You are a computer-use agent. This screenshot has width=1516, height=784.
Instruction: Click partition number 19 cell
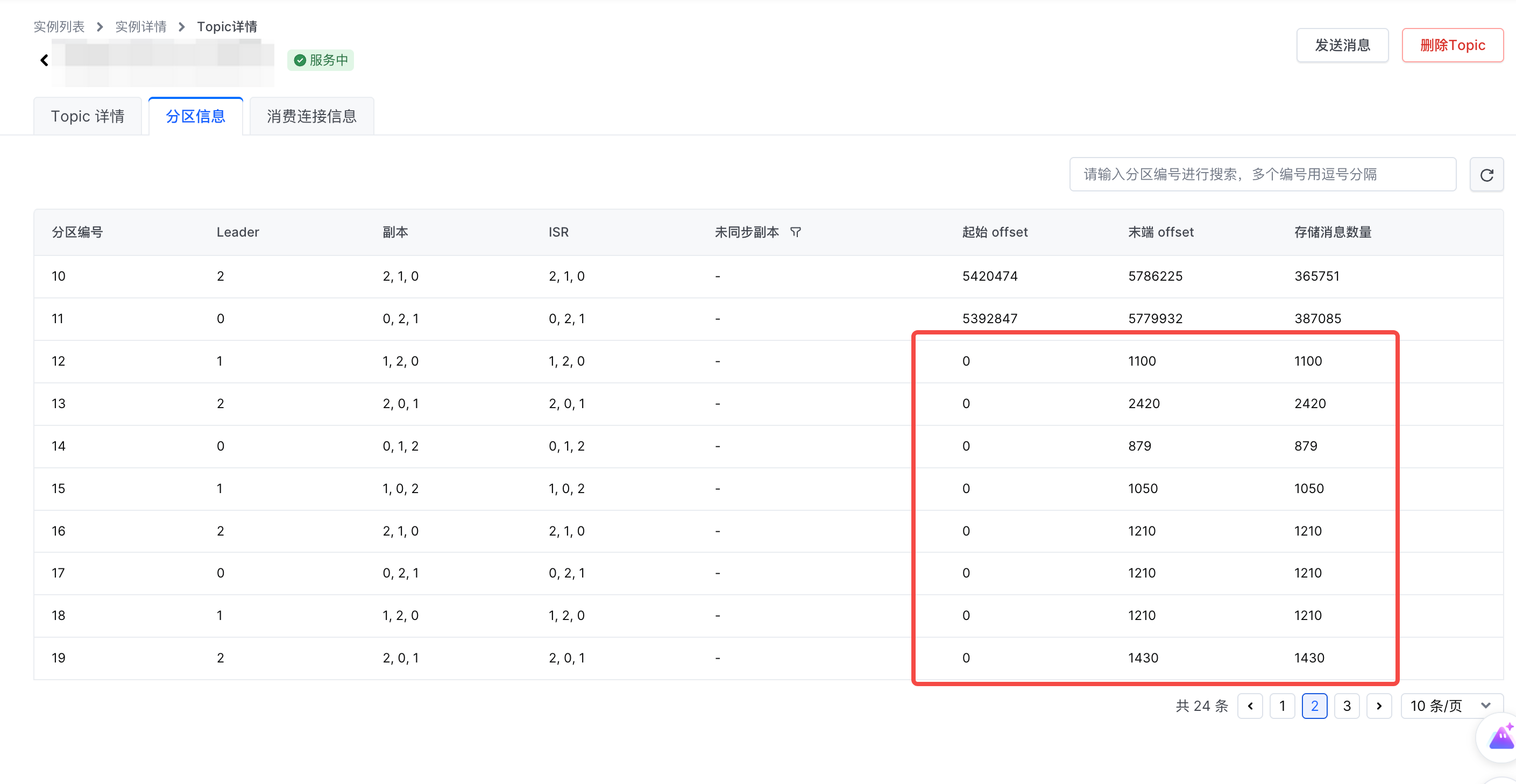(58, 658)
